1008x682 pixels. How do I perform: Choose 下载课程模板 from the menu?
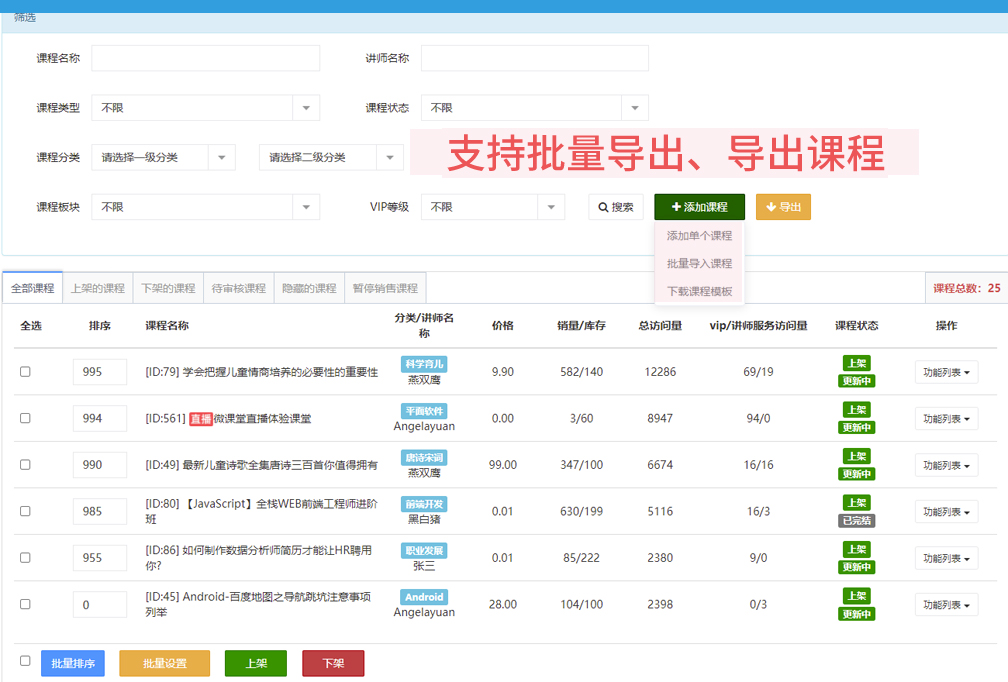coord(699,291)
